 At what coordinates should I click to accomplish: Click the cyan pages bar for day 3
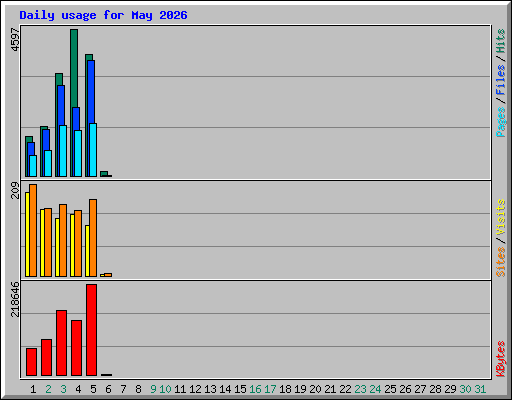coord(63,151)
